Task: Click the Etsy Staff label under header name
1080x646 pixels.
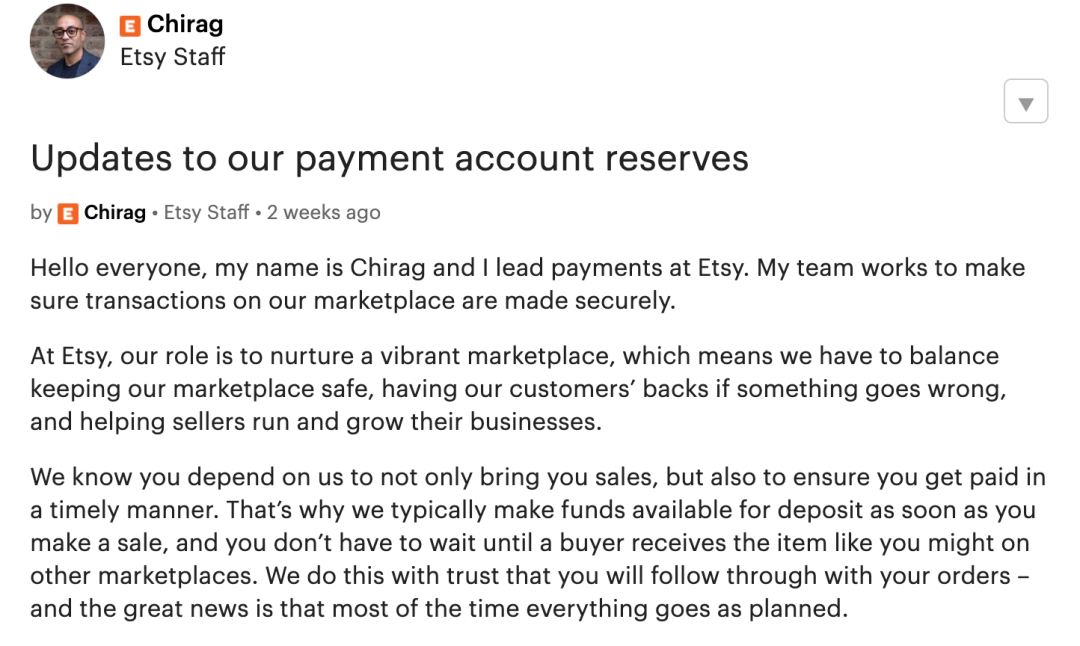Action: coord(173,56)
